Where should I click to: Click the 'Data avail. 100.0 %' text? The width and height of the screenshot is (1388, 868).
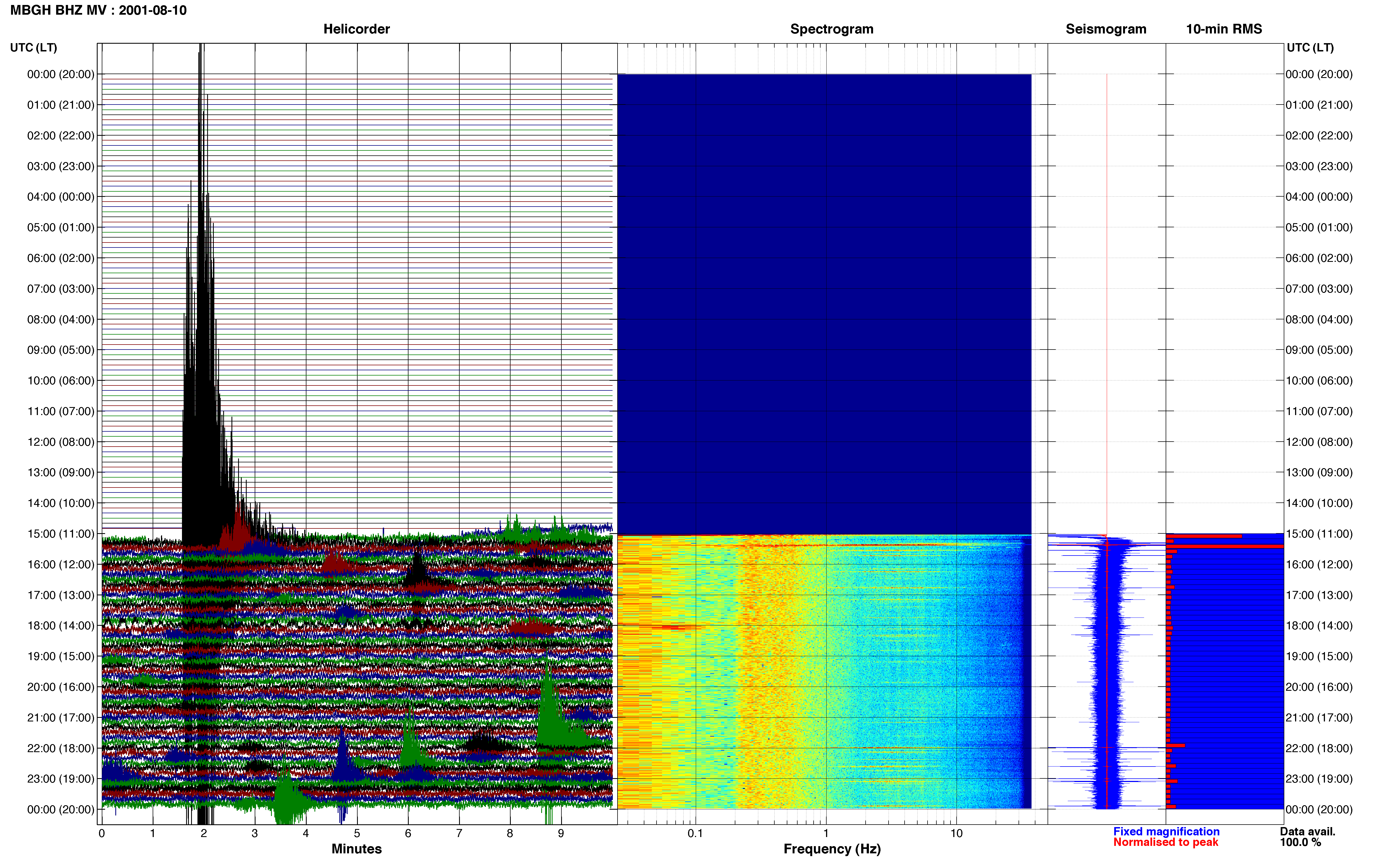pyautogui.click(x=1308, y=837)
